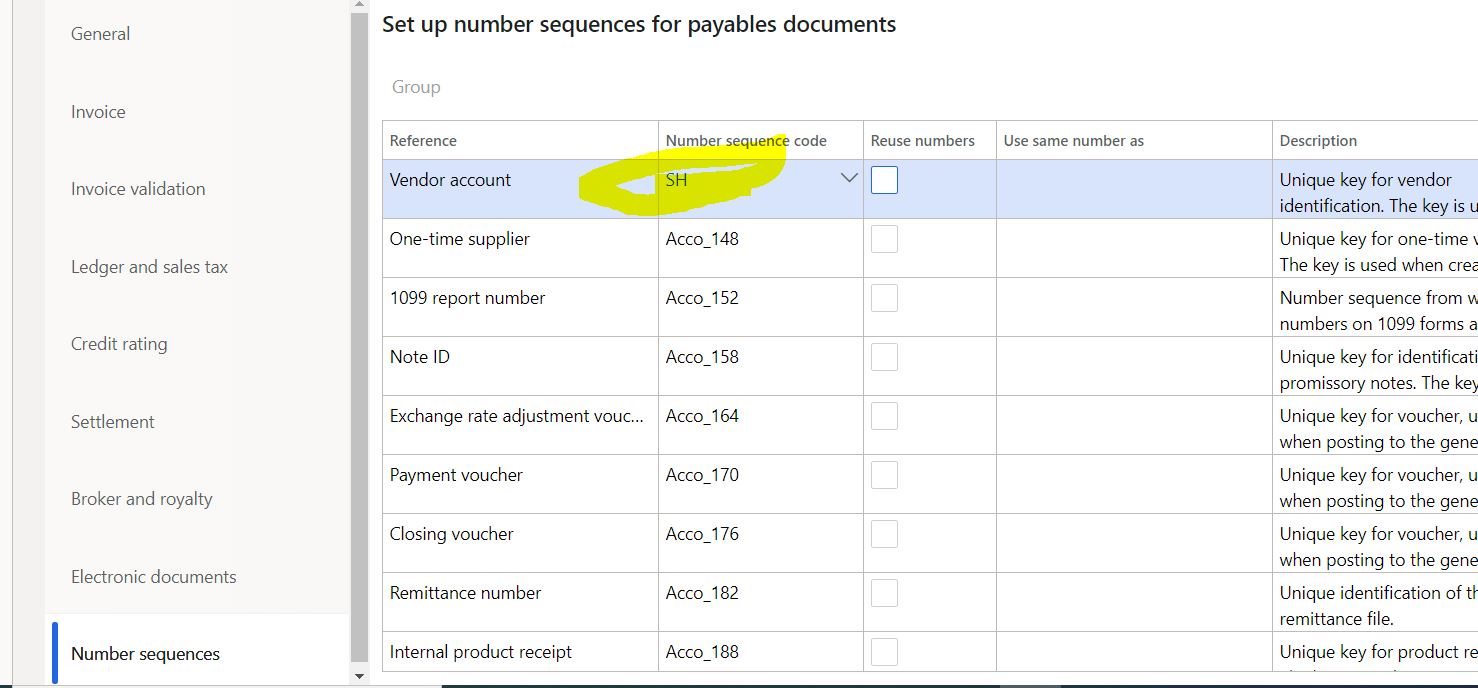The height and width of the screenshot is (688, 1478).
Task: Click the scrollbar down arrow
Action: 358,676
